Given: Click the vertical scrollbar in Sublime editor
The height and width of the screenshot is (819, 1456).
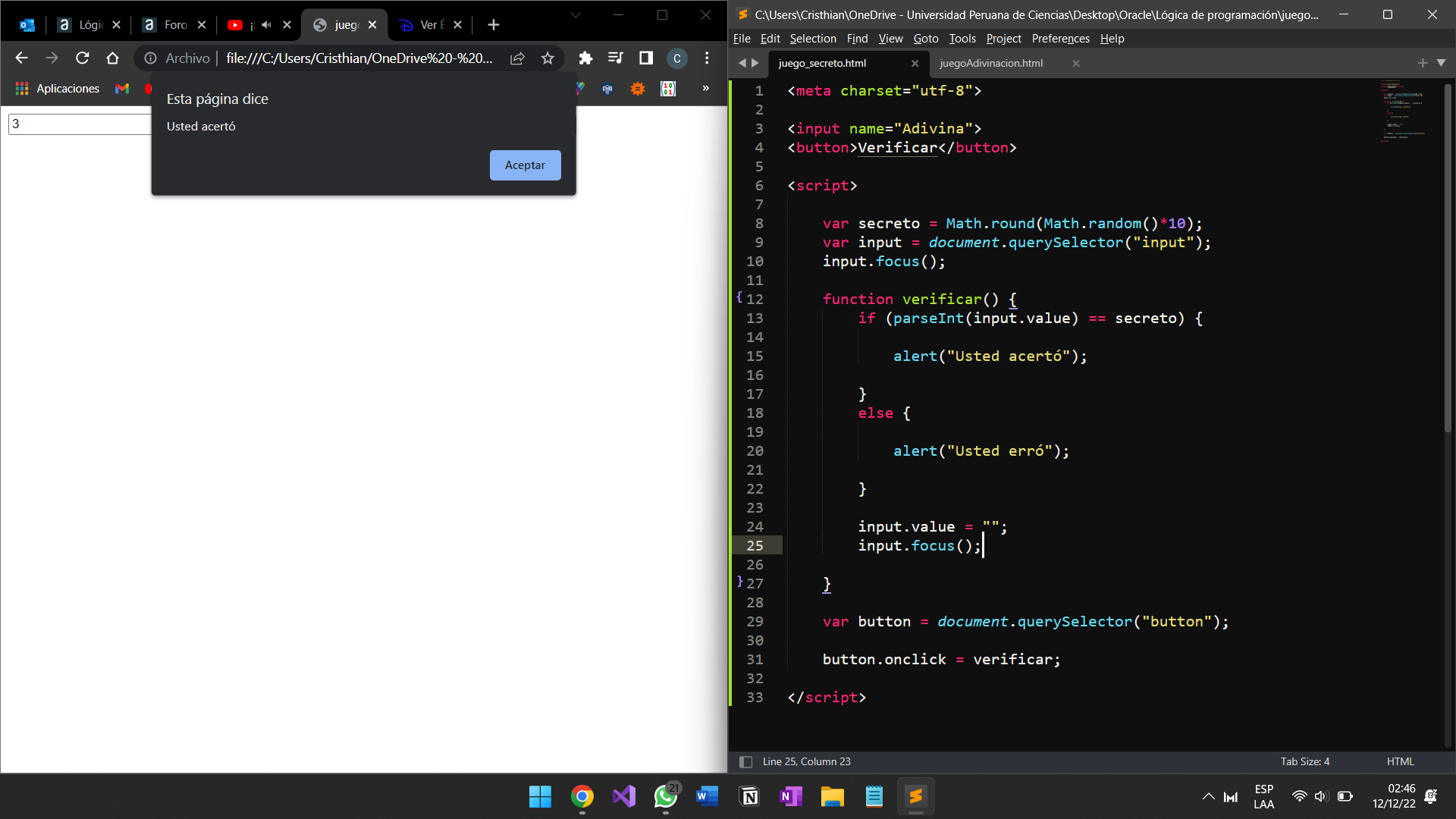Looking at the screenshot, I should point(1448,258).
